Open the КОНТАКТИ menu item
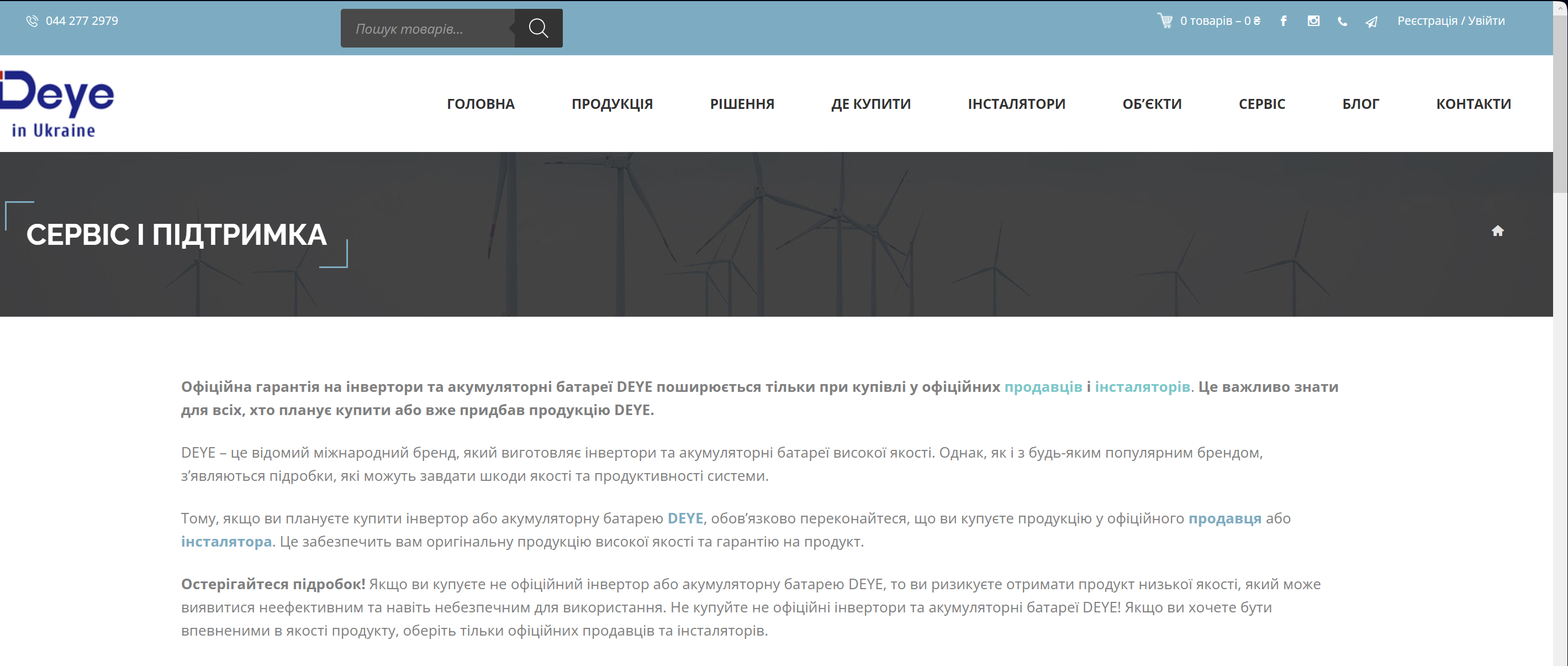This screenshot has height=666, width=1568. point(1473,104)
